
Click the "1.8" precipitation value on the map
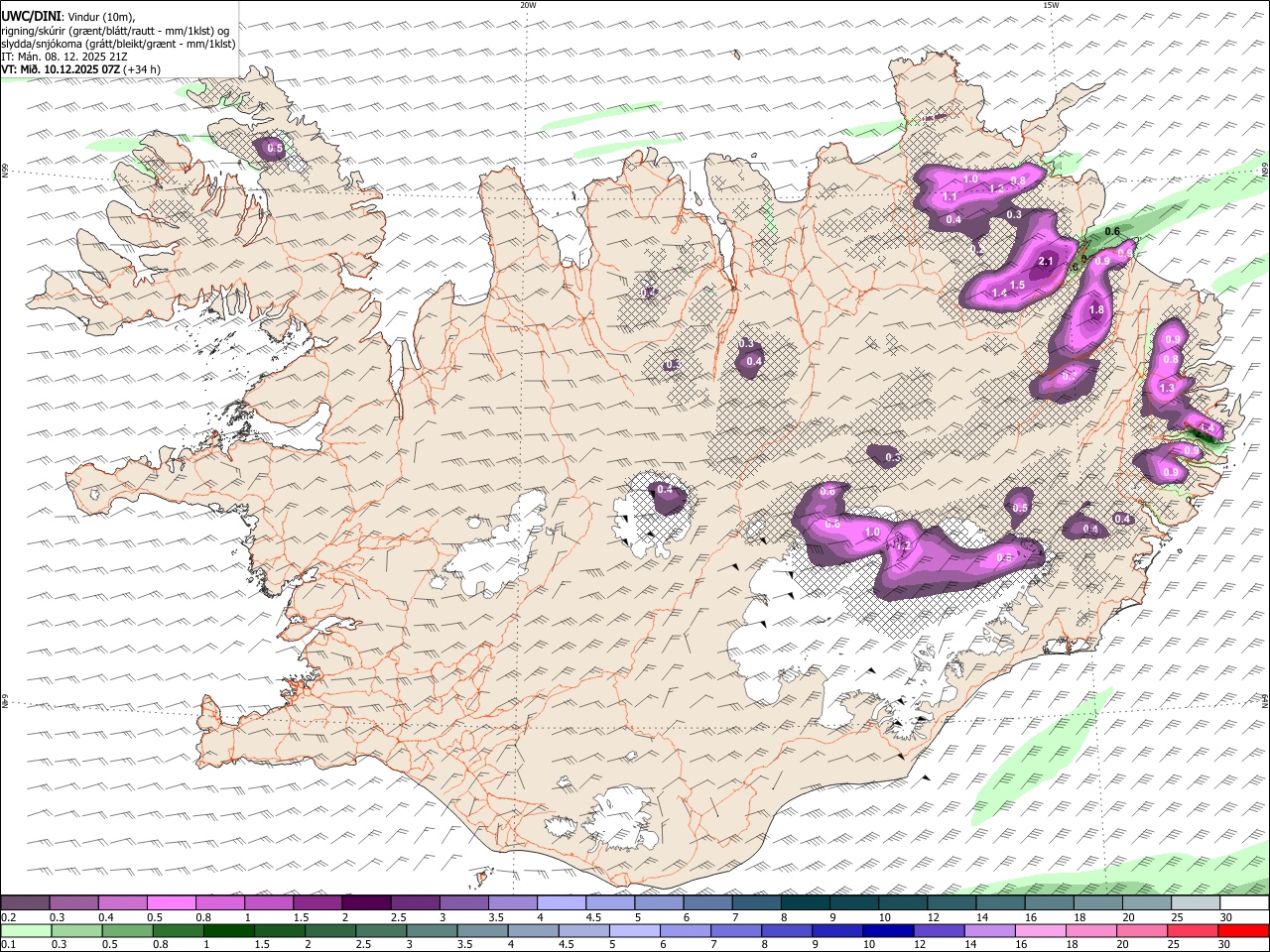pyautogui.click(x=1096, y=310)
